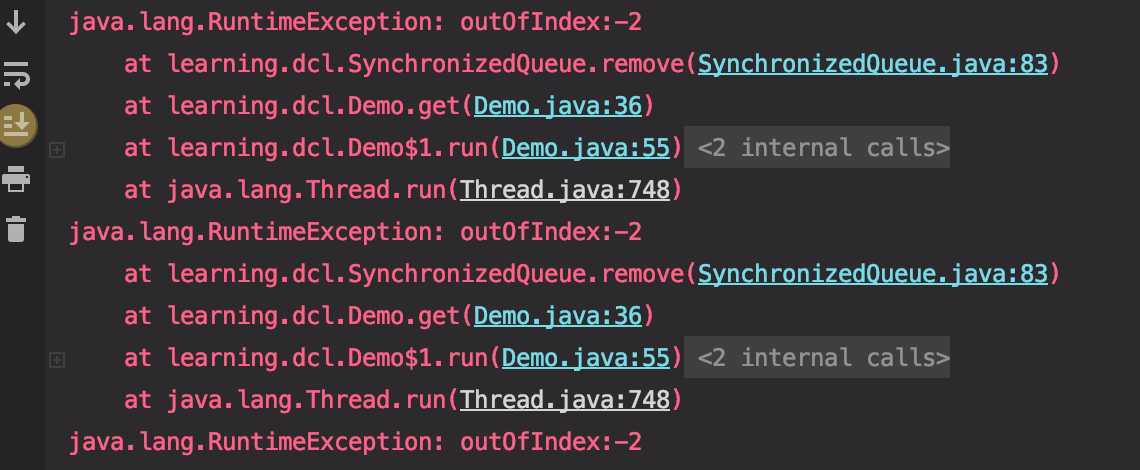This screenshot has width=1140, height=470.
Task: Open SynchronizedQueue.java:83 link in second stack trace
Action: tap(872, 274)
